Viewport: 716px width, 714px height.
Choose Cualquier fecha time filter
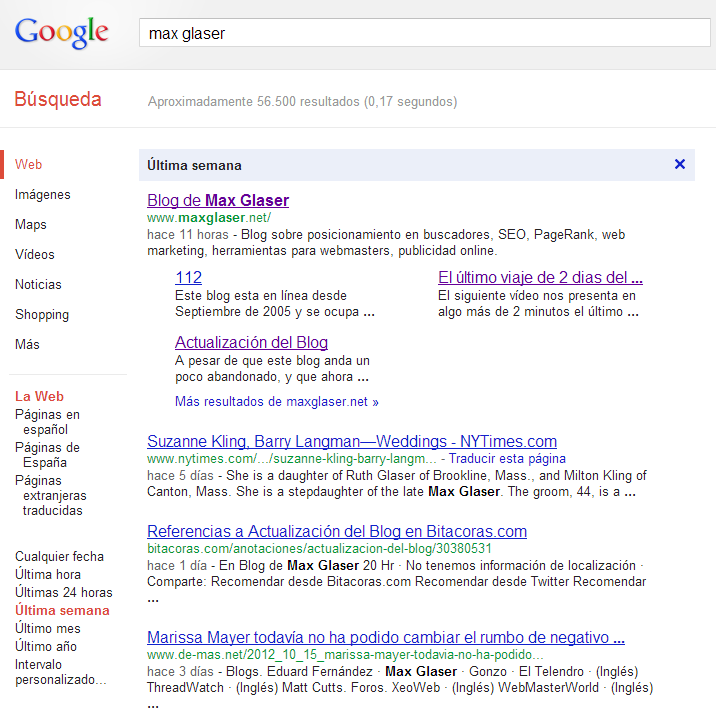point(59,556)
